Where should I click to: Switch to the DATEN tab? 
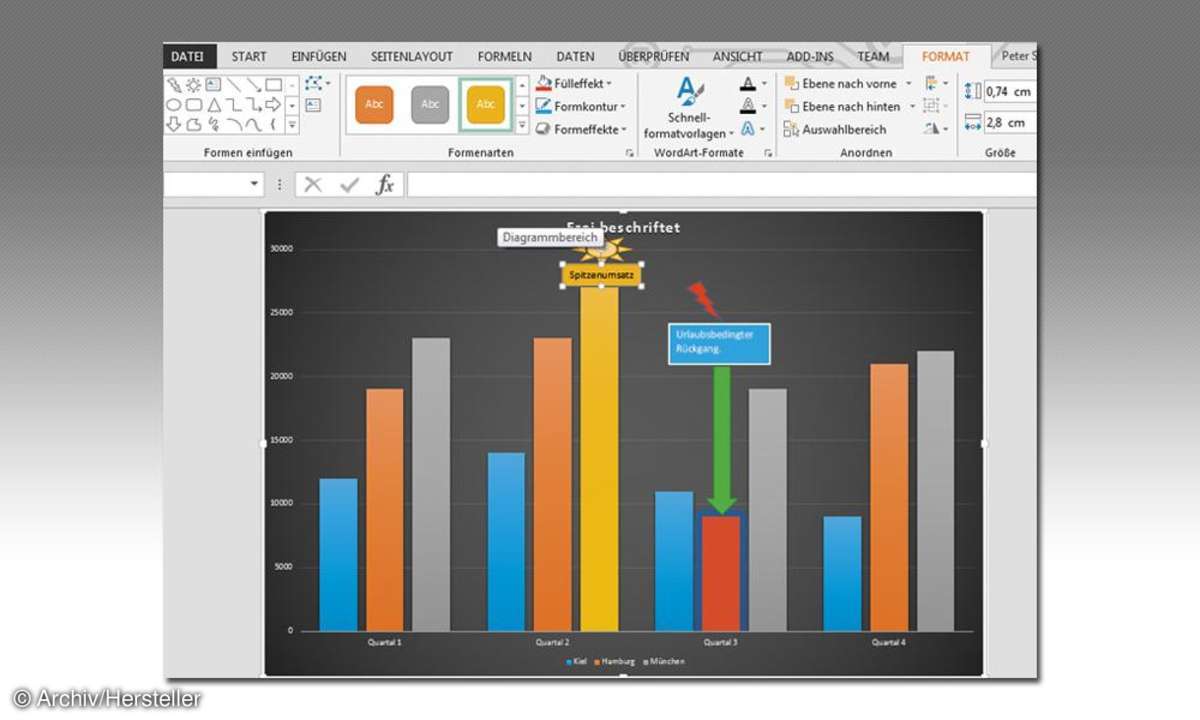tap(575, 57)
